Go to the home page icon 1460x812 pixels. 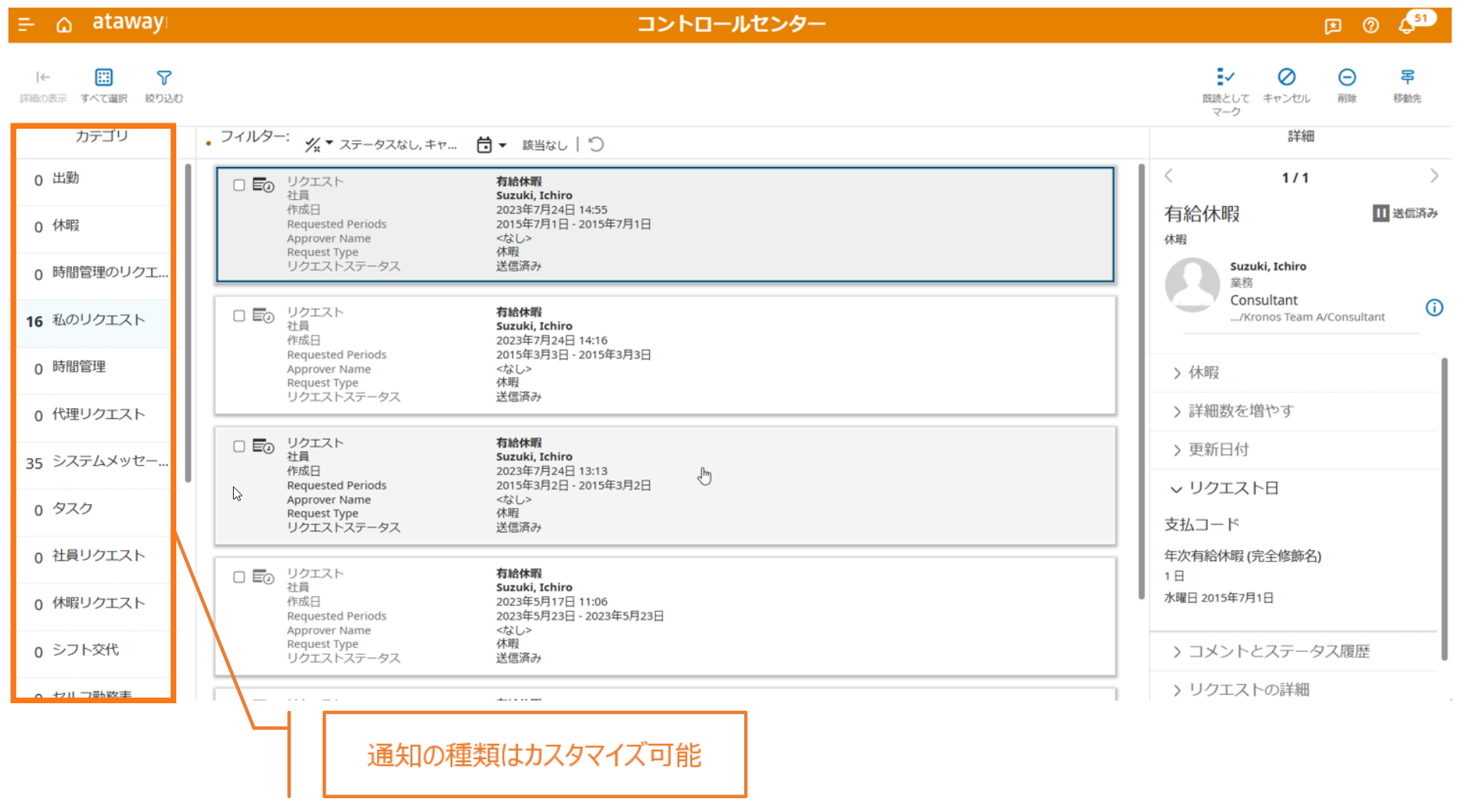[x=64, y=25]
